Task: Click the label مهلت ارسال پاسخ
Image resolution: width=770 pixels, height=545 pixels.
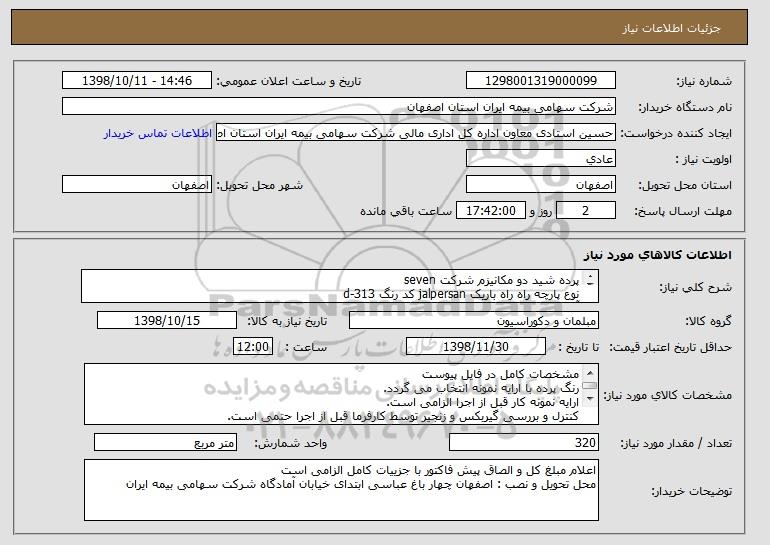Action: coord(683,211)
